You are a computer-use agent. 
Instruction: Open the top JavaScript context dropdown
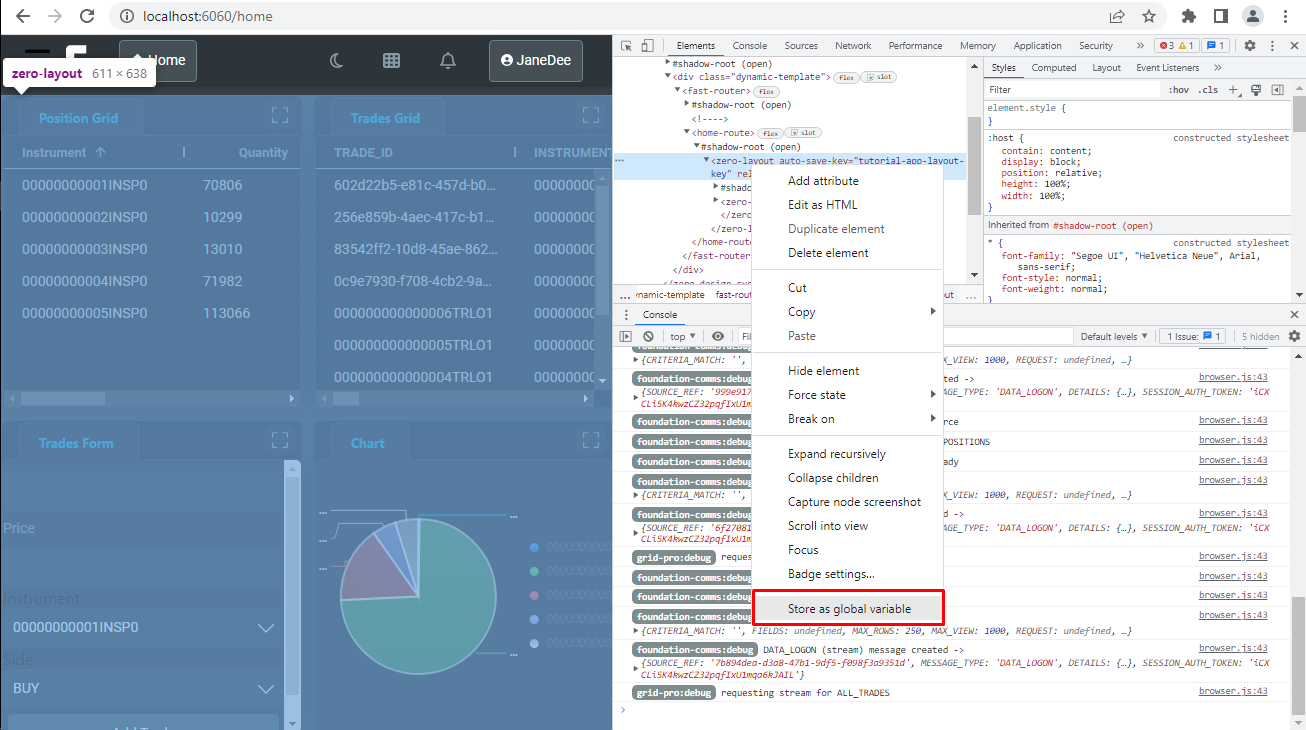point(685,336)
